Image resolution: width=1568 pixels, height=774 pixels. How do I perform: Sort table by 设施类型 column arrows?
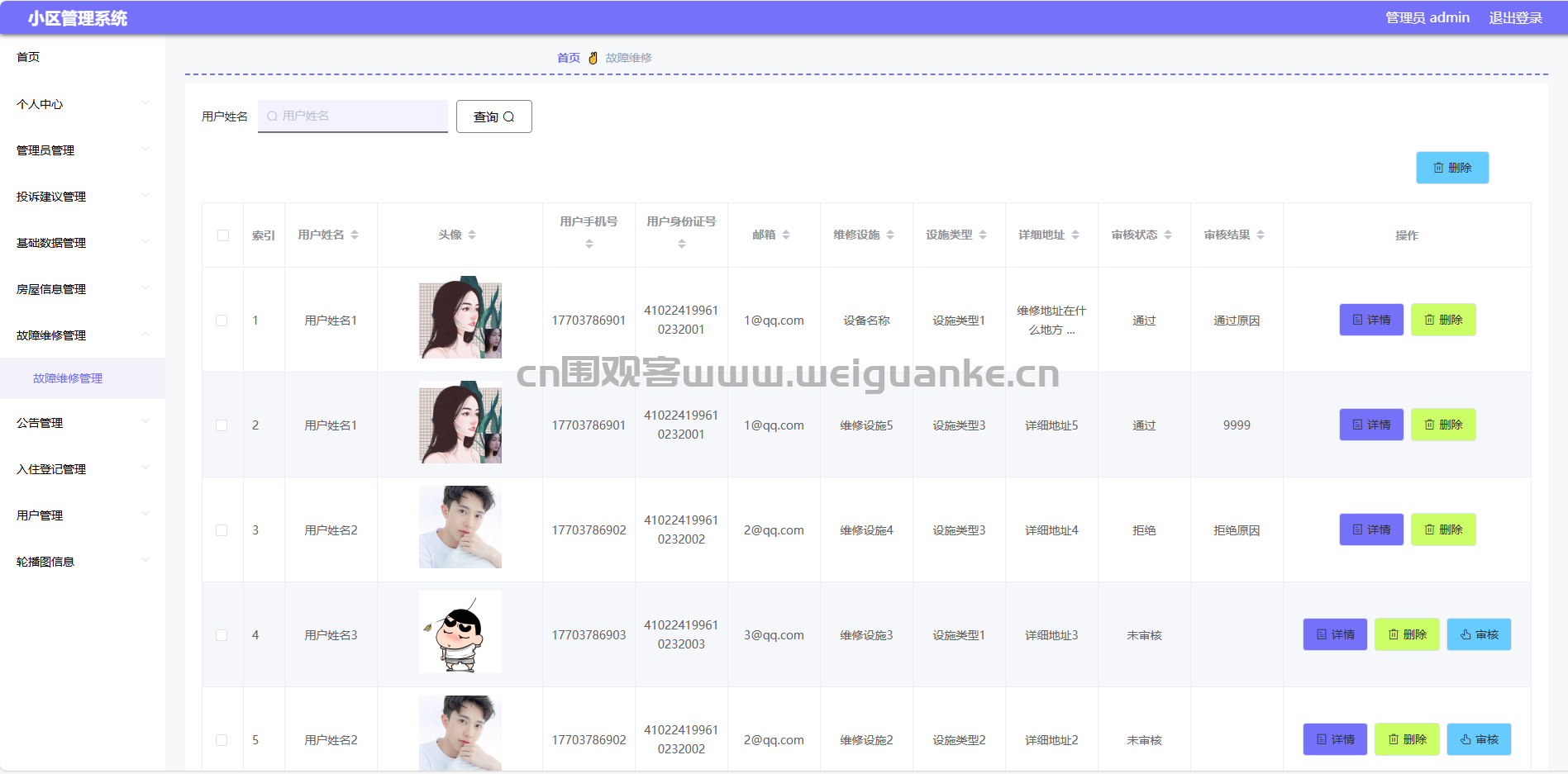(983, 235)
